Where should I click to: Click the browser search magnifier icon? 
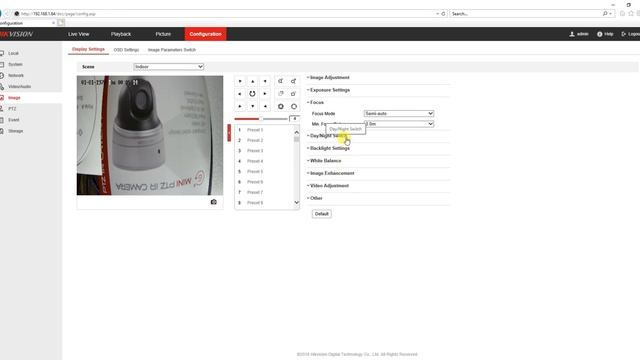605,14
